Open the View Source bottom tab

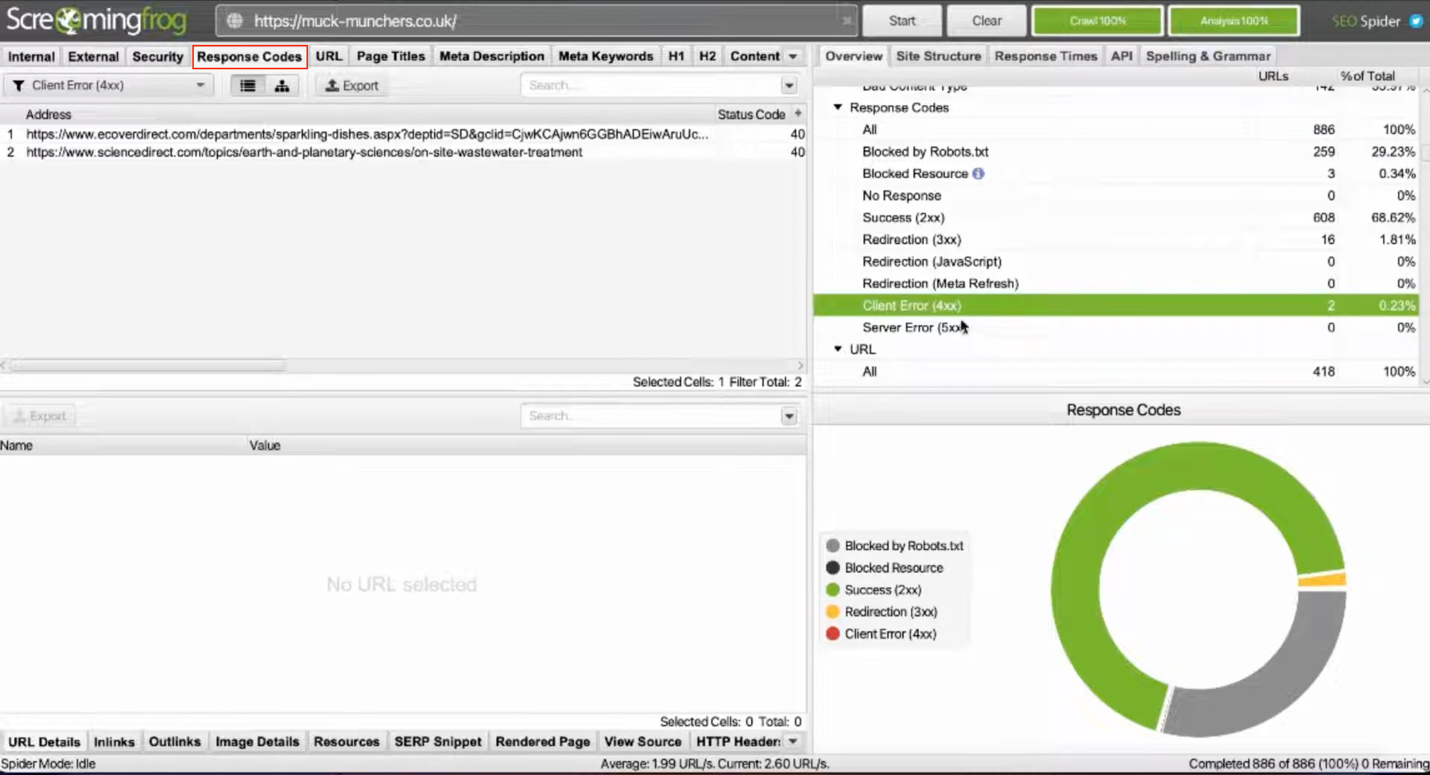pos(643,742)
